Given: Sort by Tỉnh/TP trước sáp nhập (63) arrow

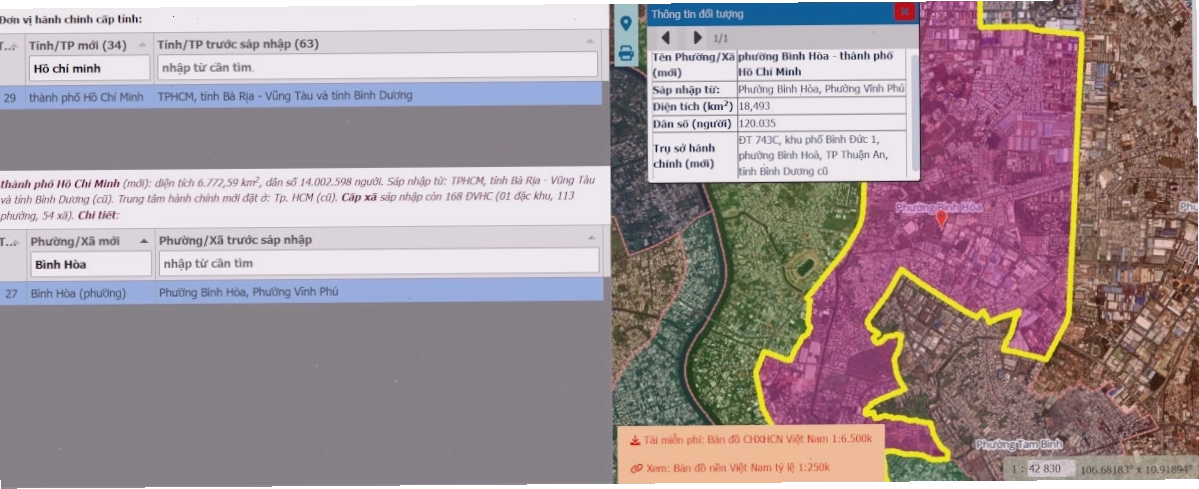Looking at the screenshot, I should [x=590, y=41].
